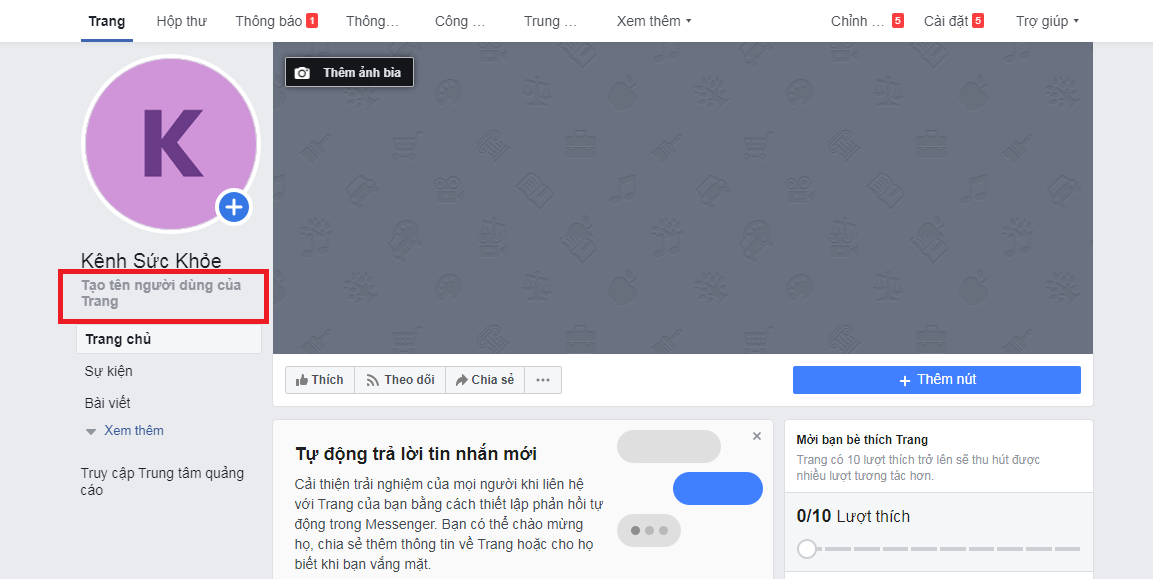The image size is (1153, 579).
Task: Click the Thích thumbs-up button
Action: [x=320, y=380]
